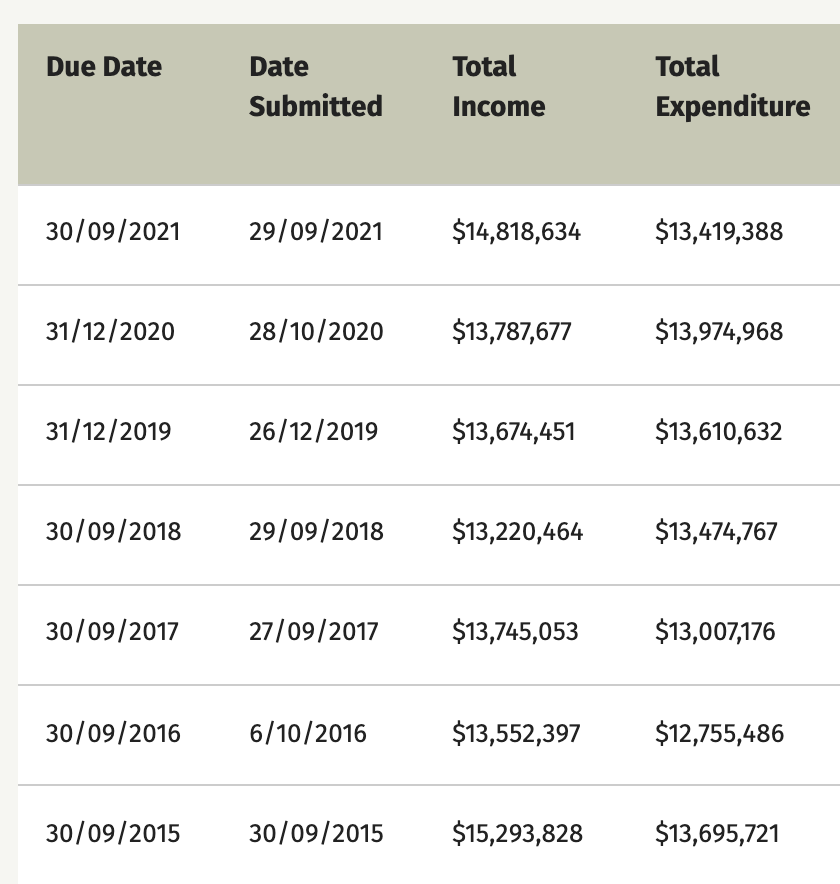Click the Total Expenditure column header

coord(733,86)
